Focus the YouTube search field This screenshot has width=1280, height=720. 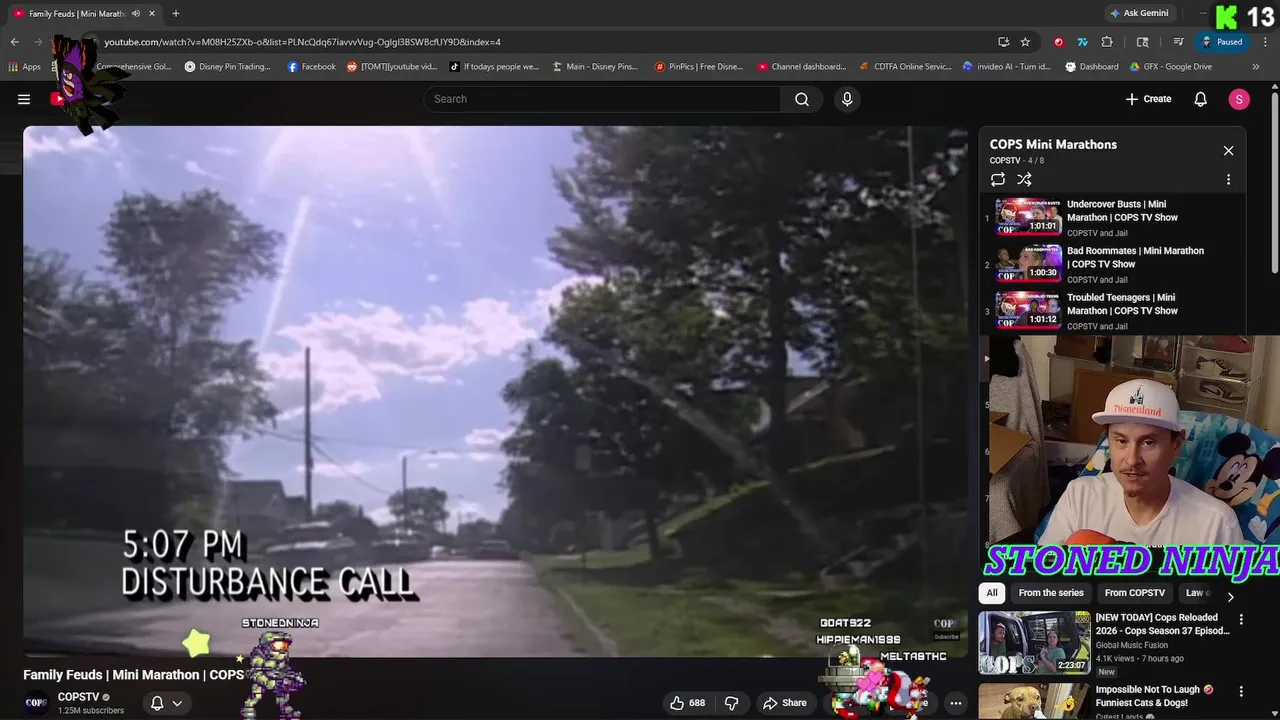tap(603, 99)
